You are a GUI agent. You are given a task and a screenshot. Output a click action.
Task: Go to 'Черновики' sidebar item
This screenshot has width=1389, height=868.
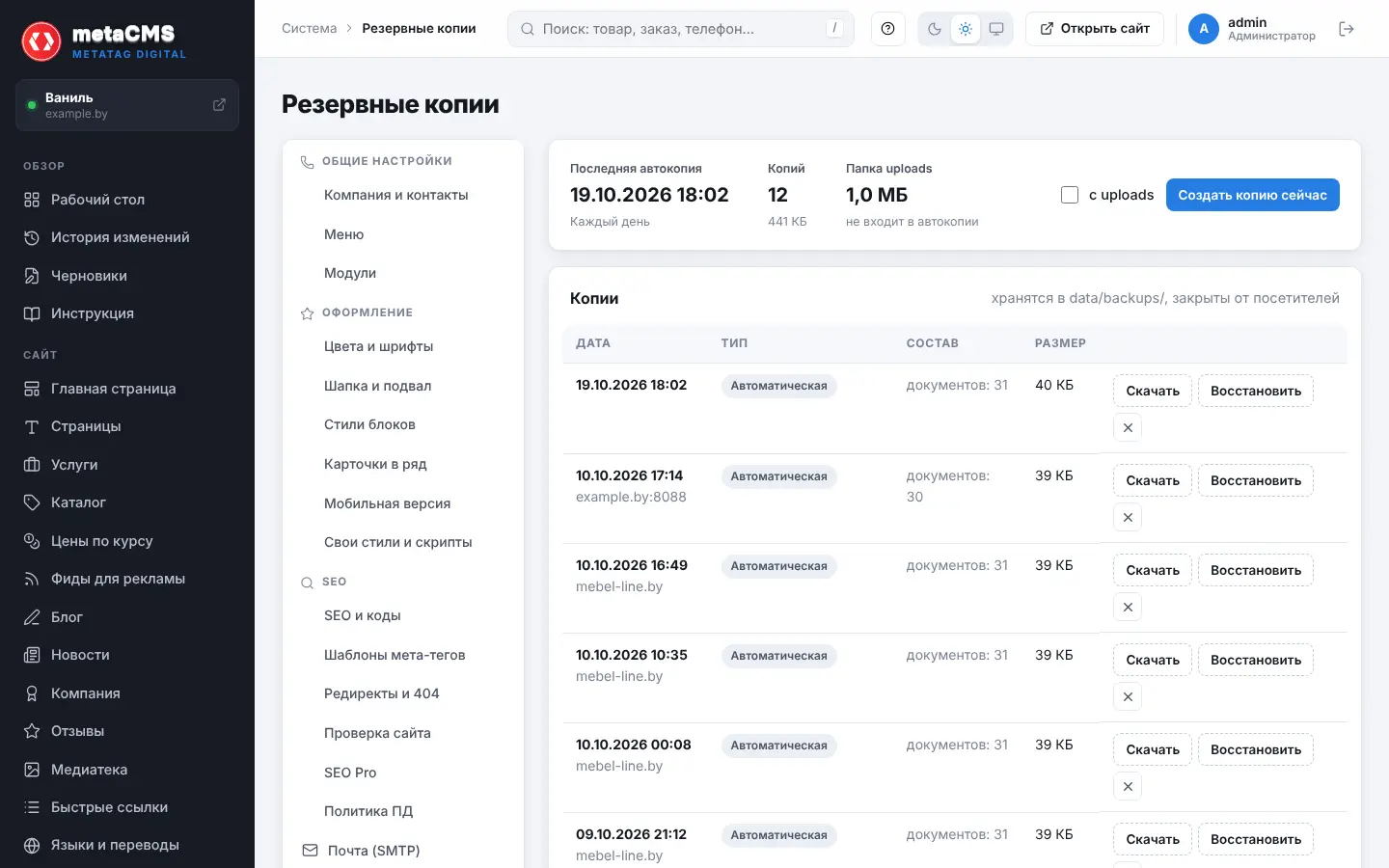[x=127, y=276]
